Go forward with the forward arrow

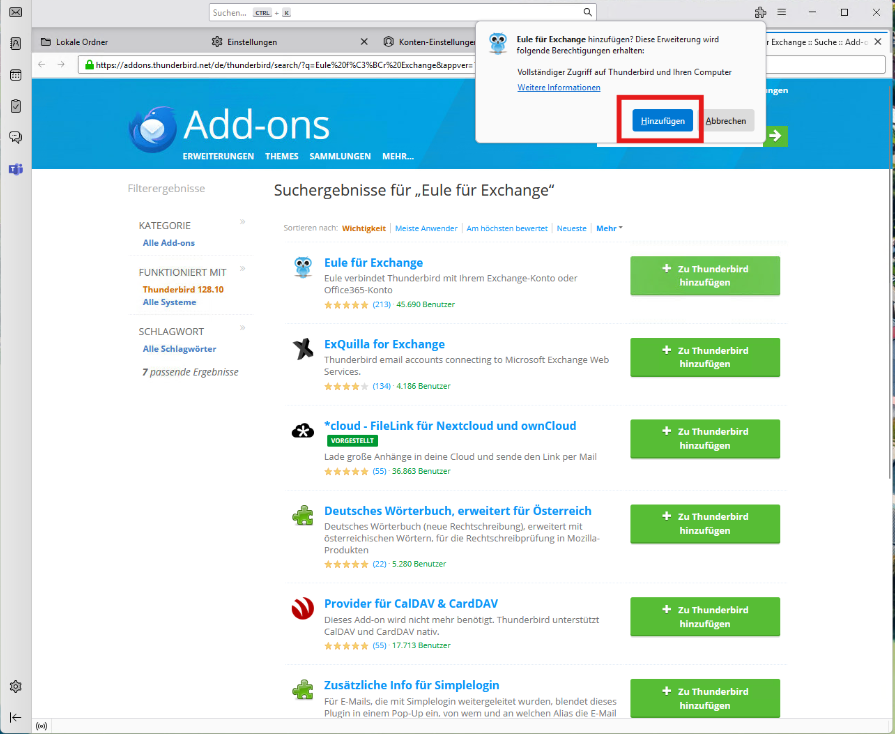tap(61, 64)
